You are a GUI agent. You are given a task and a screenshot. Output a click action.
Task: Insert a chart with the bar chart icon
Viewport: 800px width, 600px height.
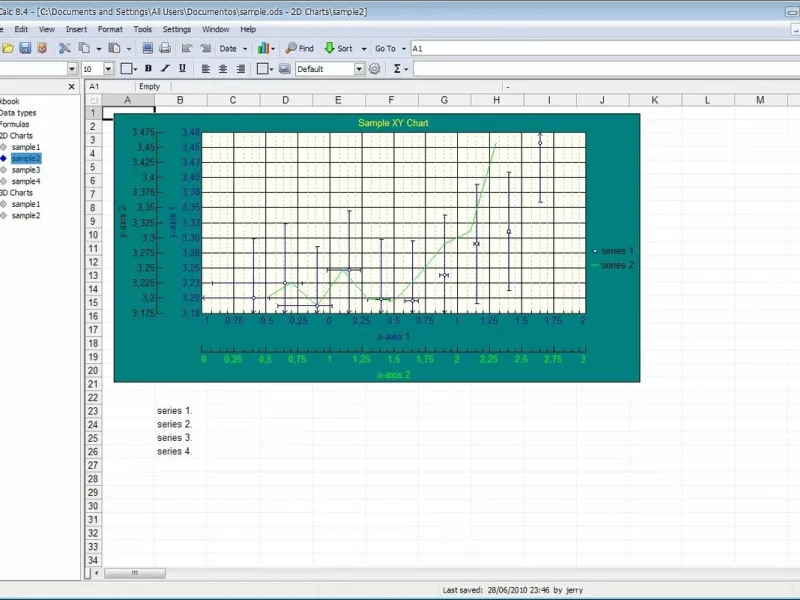[263, 48]
